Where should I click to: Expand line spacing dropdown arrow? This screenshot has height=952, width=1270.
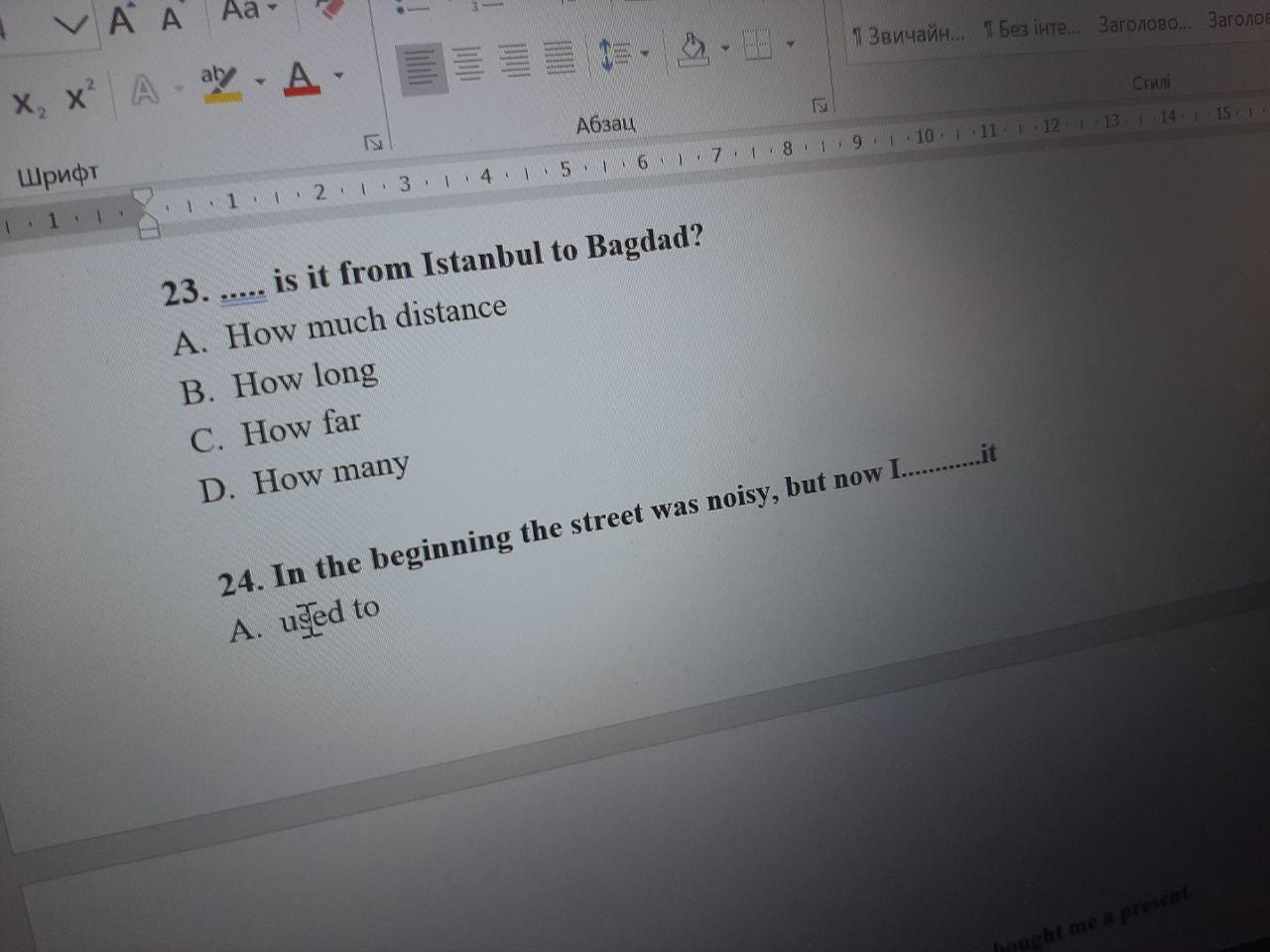[x=645, y=53]
